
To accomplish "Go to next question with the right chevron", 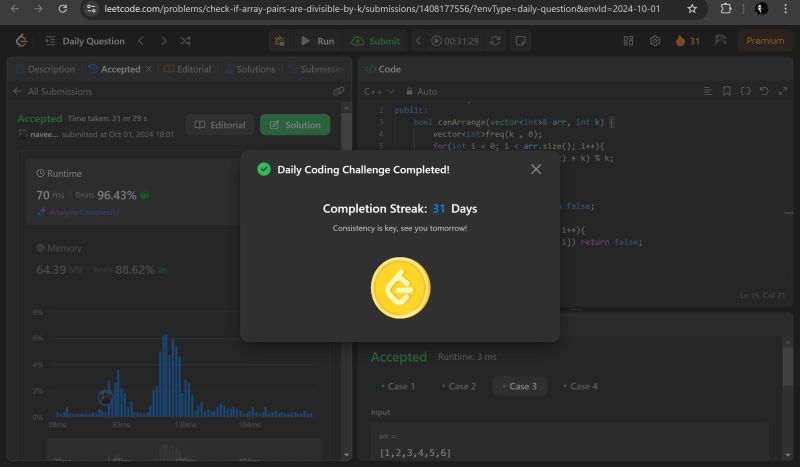I will (163, 41).
